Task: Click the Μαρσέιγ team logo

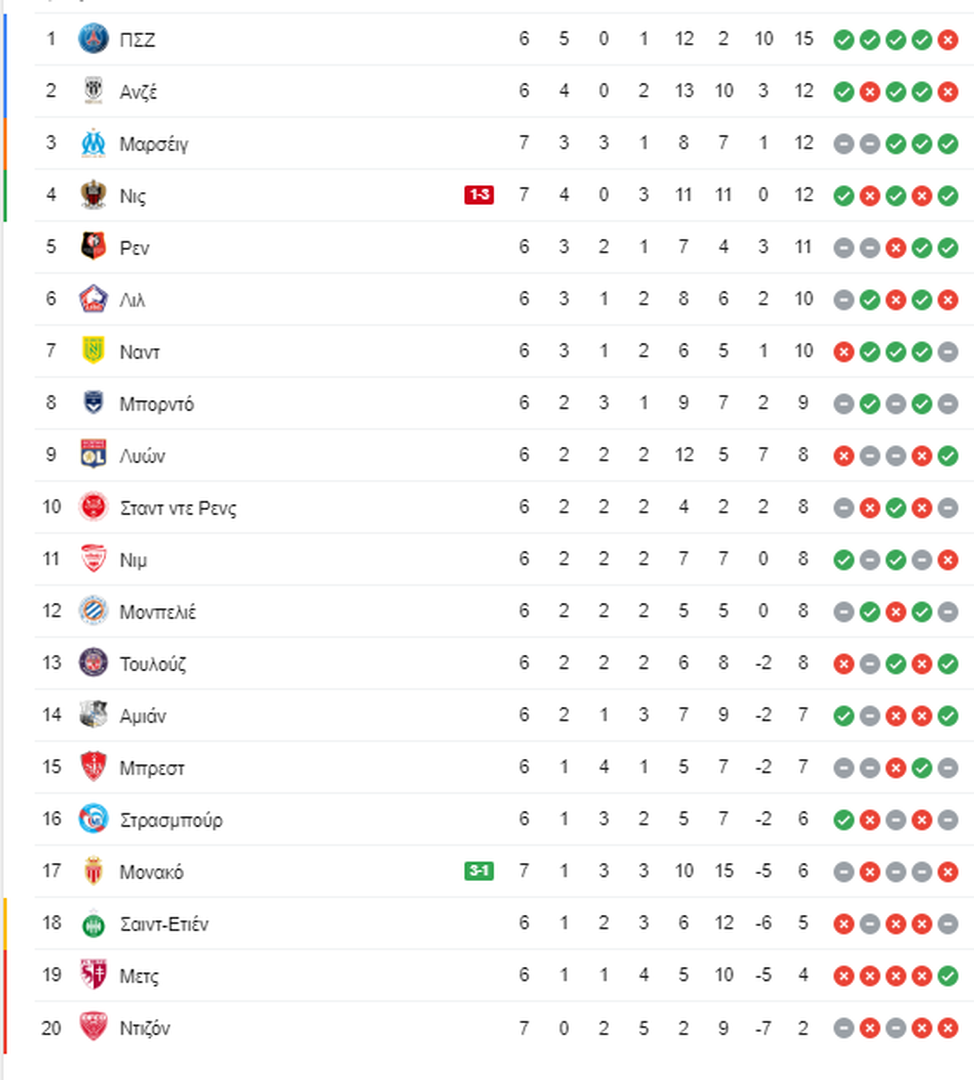Action: click(x=93, y=143)
